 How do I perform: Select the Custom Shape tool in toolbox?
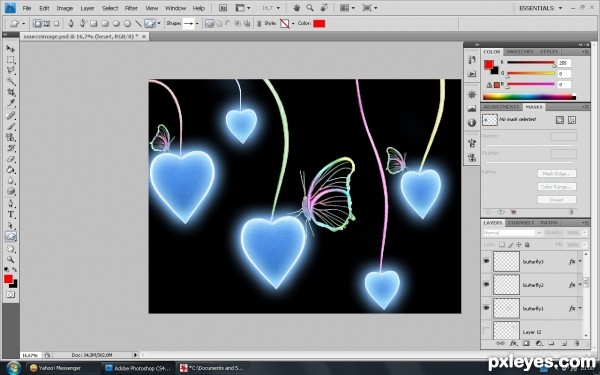click(10, 236)
